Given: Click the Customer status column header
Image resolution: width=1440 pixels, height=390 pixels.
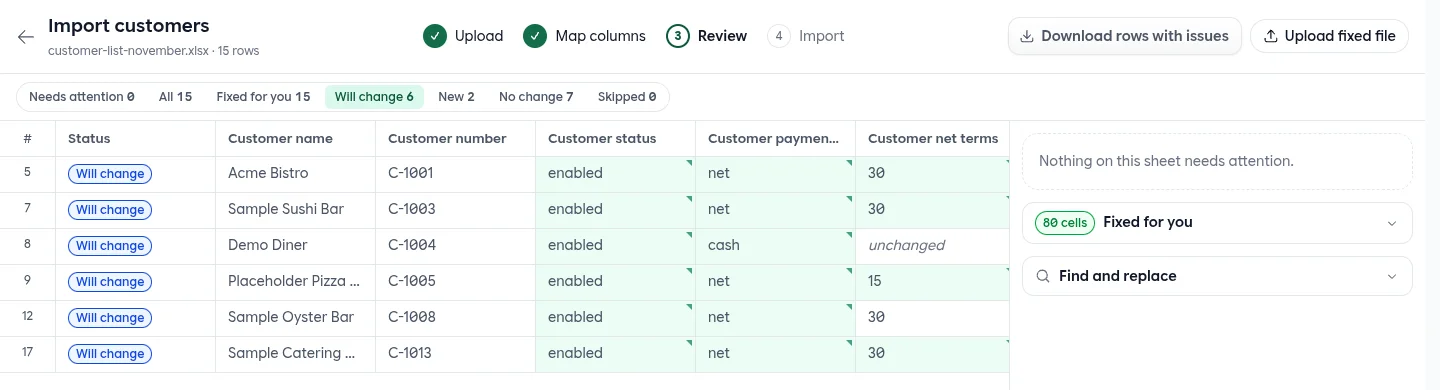Looking at the screenshot, I should (615, 139).
